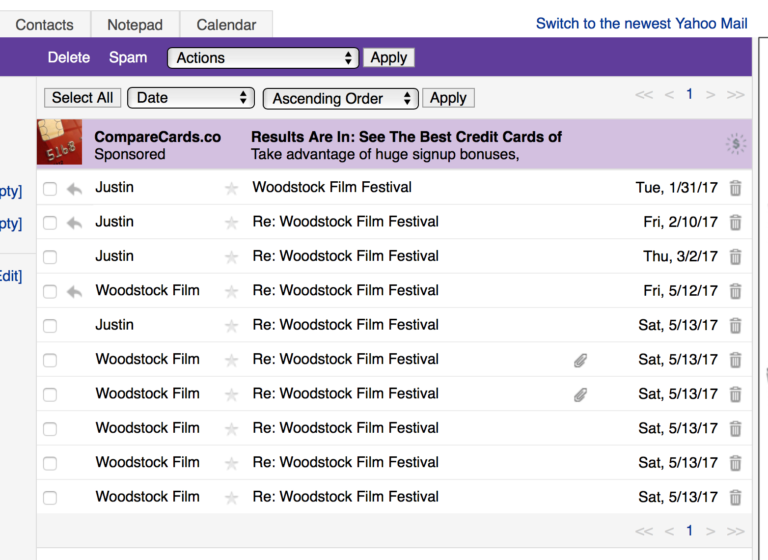Open the Notepad tab
This screenshot has height=560, width=768.
[135, 25]
